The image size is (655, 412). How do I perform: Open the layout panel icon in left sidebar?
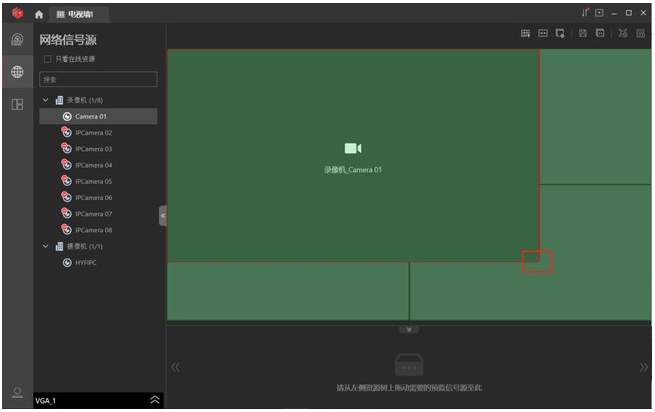pos(17,104)
